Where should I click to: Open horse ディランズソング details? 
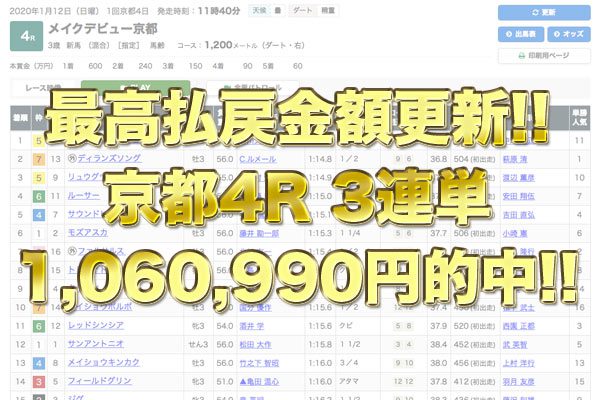pyautogui.click(x=111, y=158)
